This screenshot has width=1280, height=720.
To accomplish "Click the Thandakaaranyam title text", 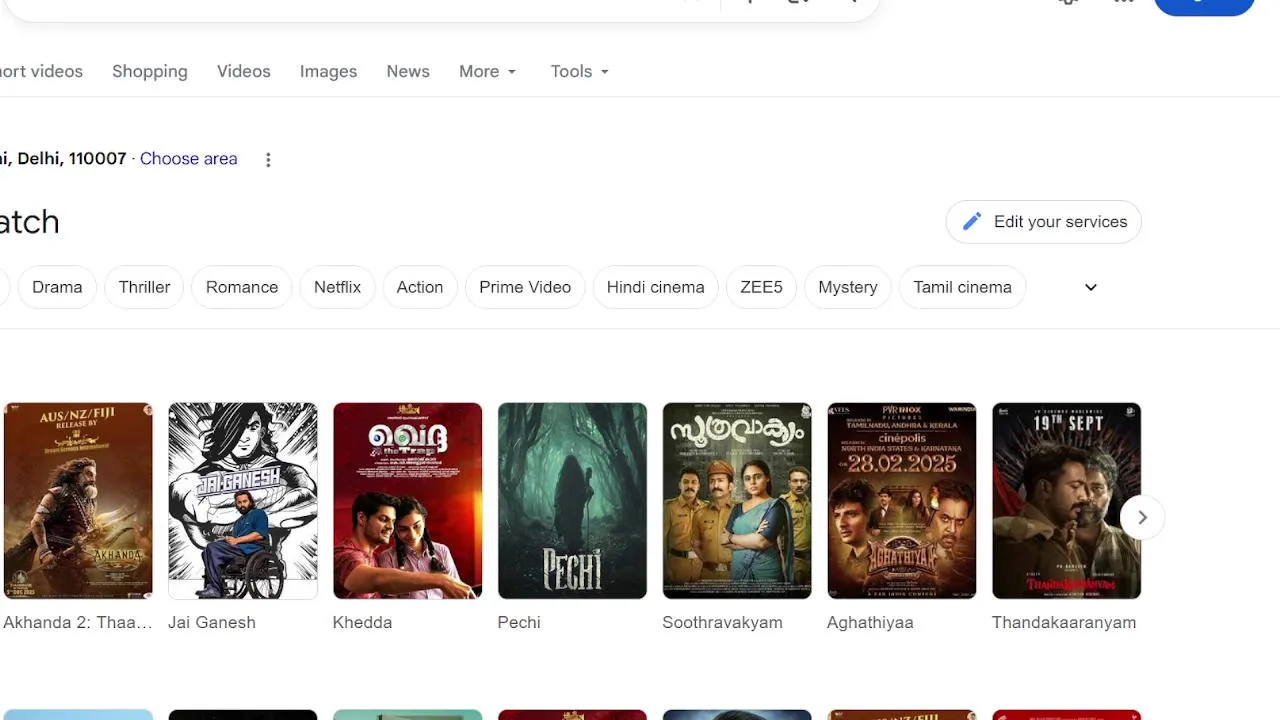I will [x=1064, y=622].
